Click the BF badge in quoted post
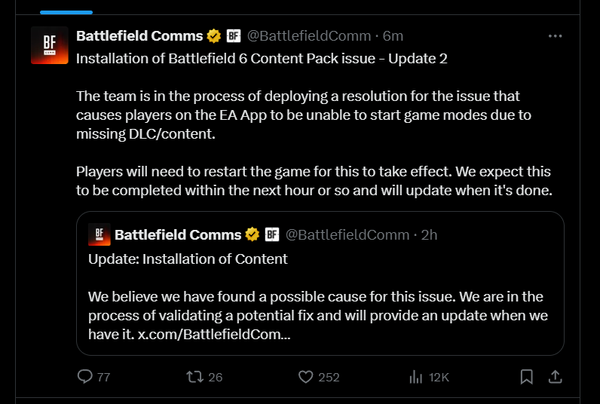Screen dimensions: 600x404 tap(270, 235)
